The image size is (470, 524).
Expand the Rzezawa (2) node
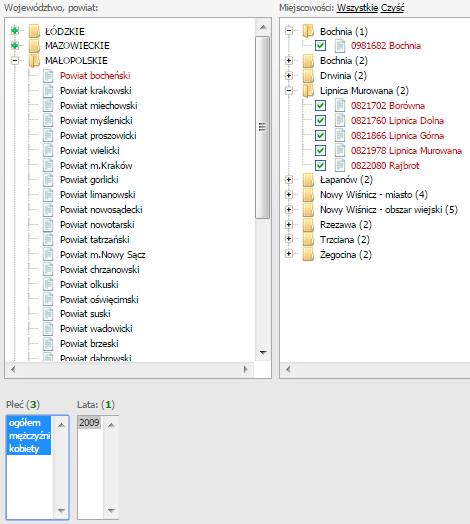289,225
